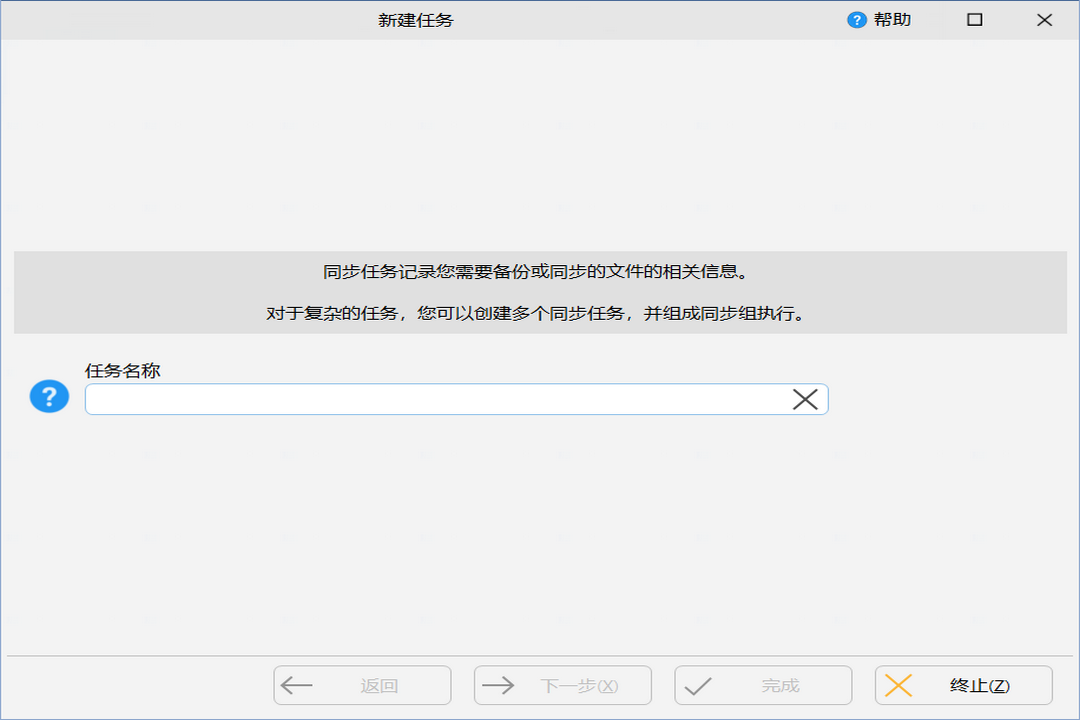The height and width of the screenshot is (720, 1080).
Task: Click the X icon to clear the task name field
Action: pyautogui.click(x=806, y=399)
